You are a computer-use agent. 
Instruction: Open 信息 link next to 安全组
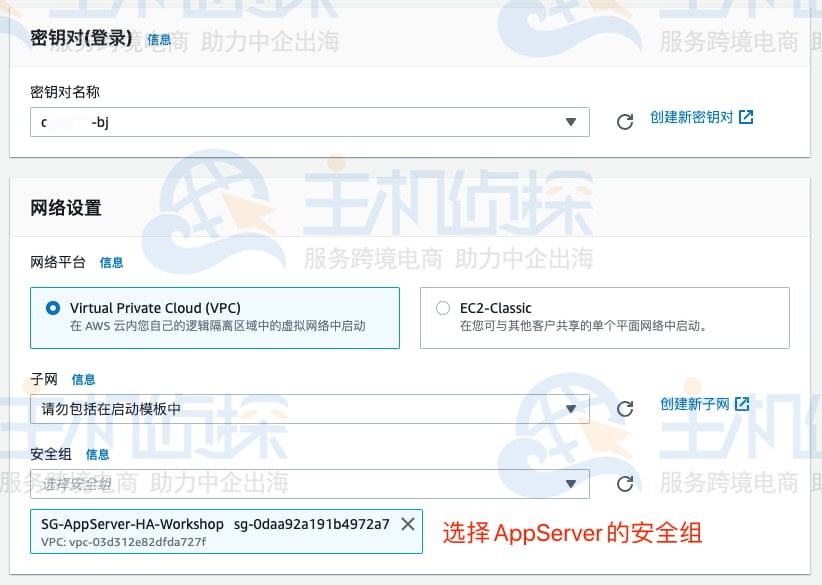98,455
